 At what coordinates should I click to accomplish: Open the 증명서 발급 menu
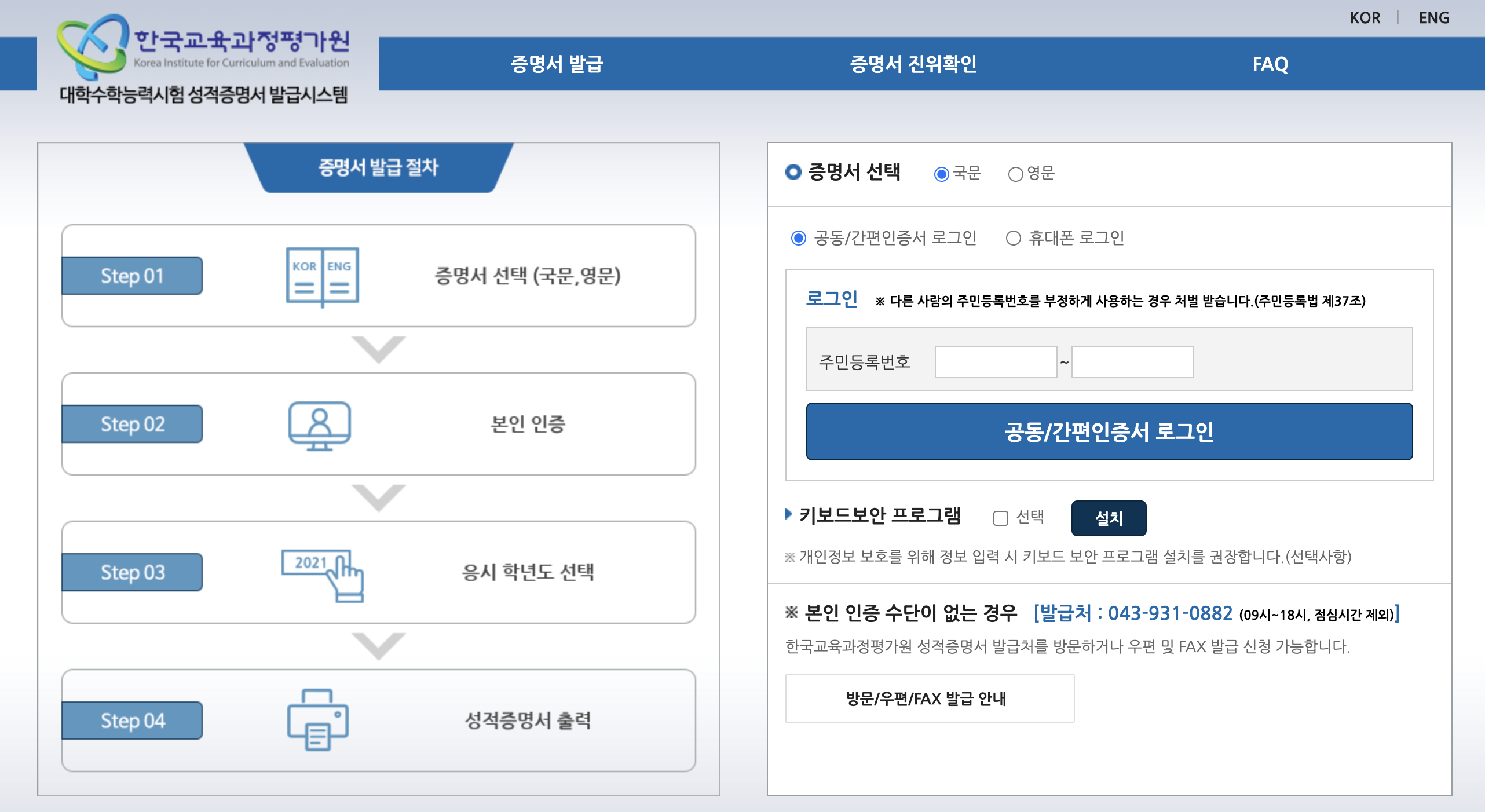pos(557,64)
